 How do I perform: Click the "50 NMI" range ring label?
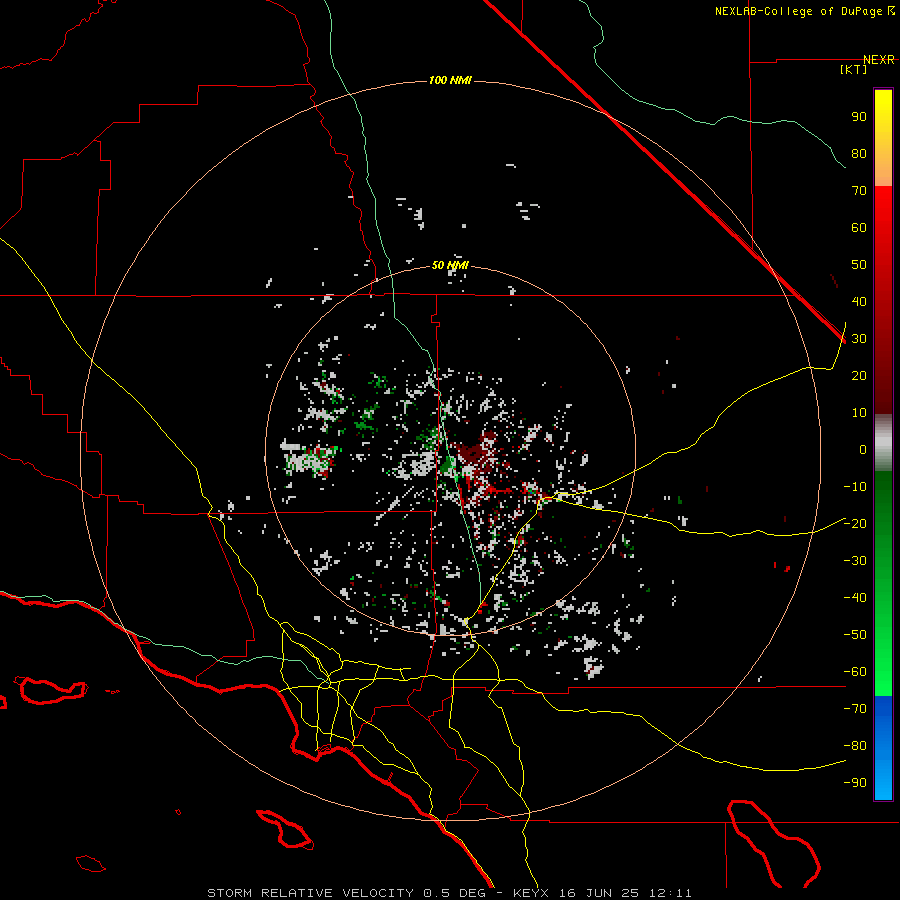[x=450, y=265]
